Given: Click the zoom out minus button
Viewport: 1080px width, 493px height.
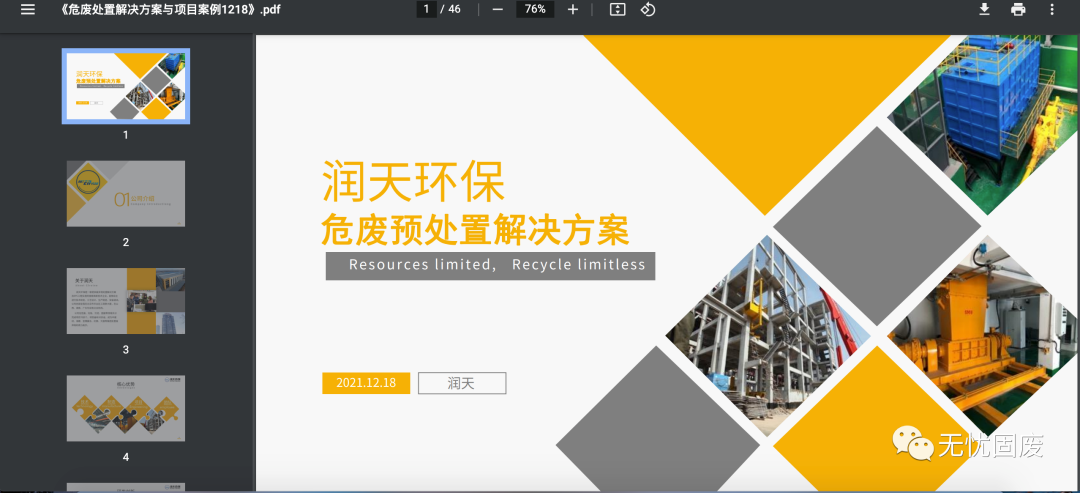Looking at the screenshot, I should tap(498, 10).
